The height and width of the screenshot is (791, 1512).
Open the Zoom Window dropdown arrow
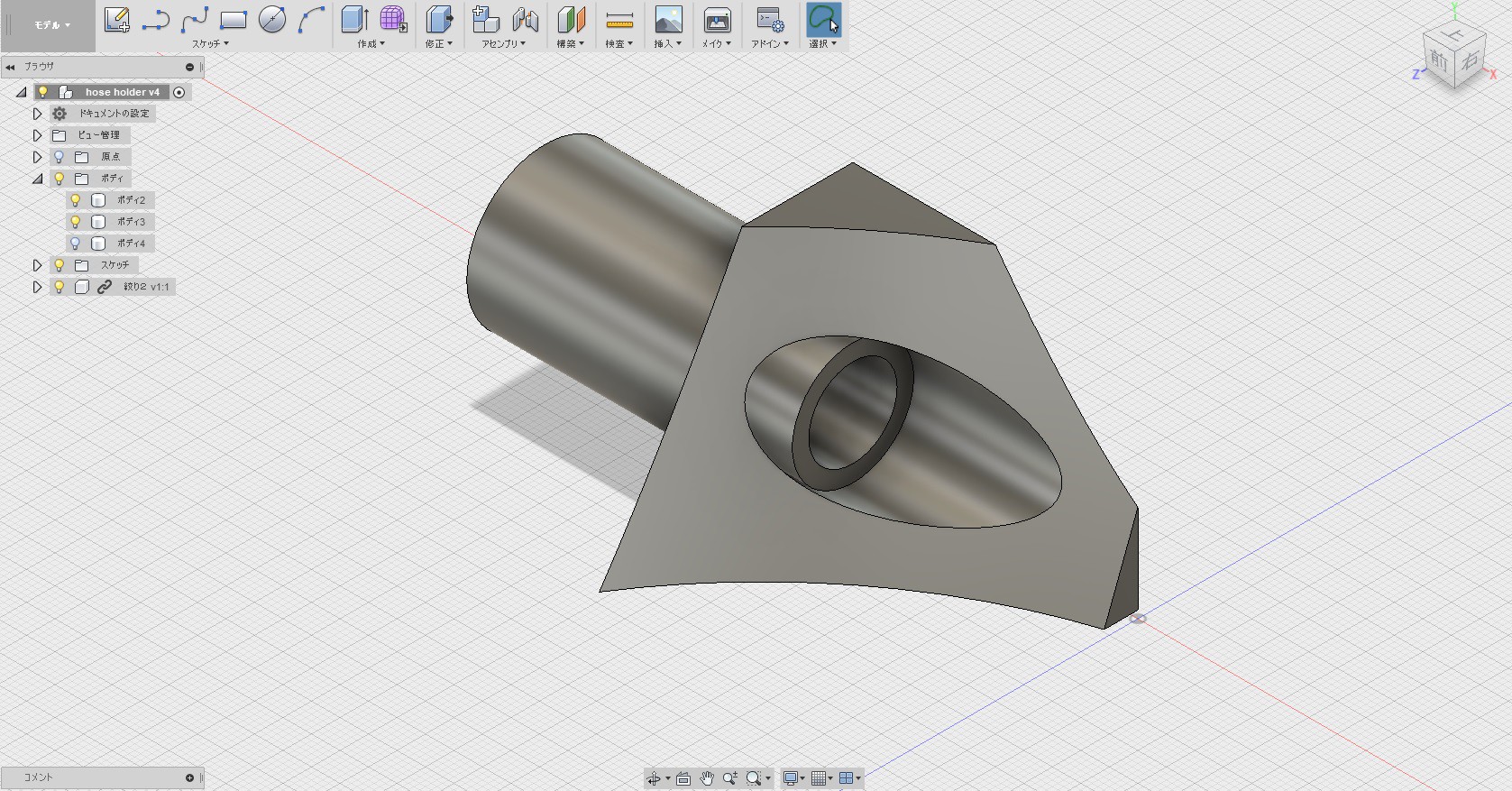(x=768, y=778)
